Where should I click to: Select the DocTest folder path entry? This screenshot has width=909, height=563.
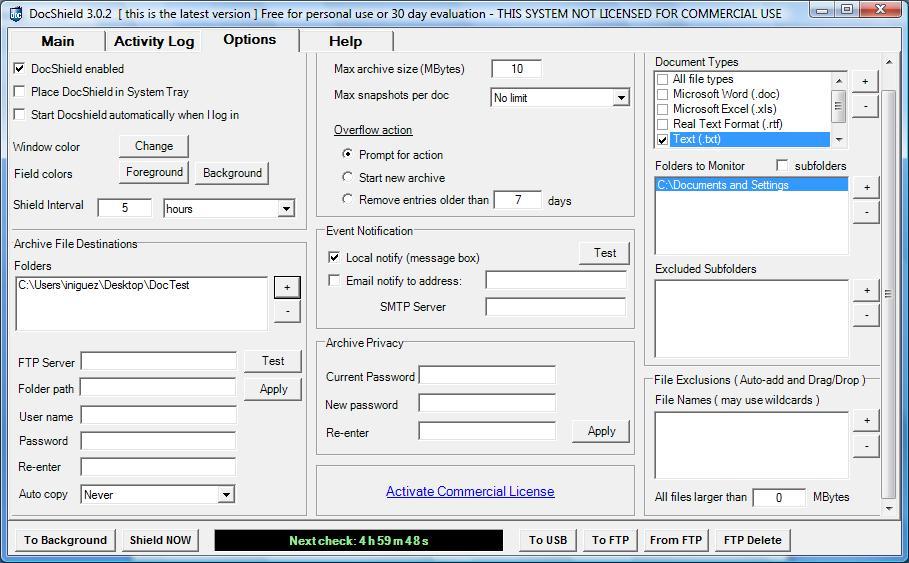click(x=104, y=285)
